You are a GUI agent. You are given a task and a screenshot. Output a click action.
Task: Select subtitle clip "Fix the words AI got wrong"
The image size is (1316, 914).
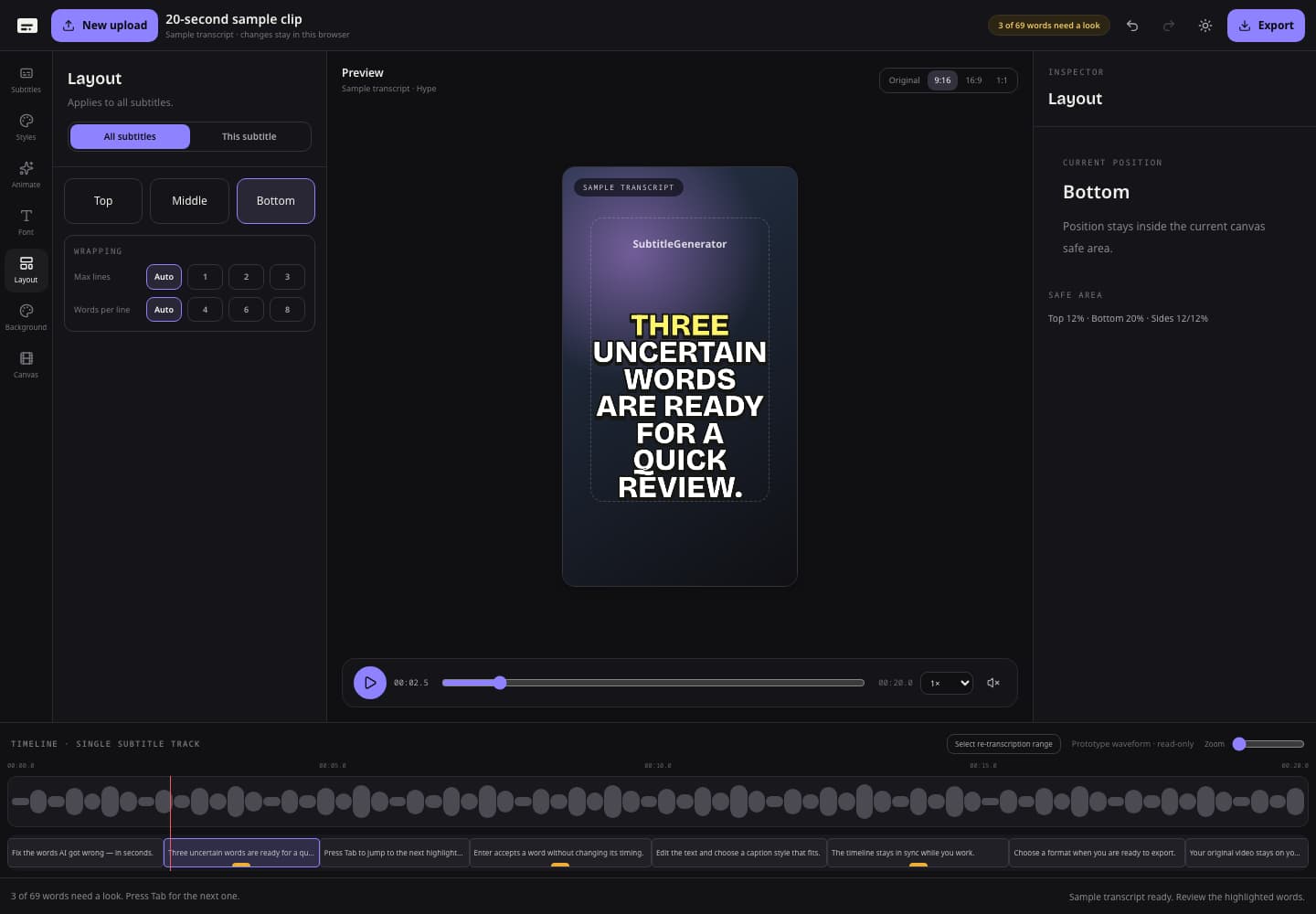click(x=85, y=853)
